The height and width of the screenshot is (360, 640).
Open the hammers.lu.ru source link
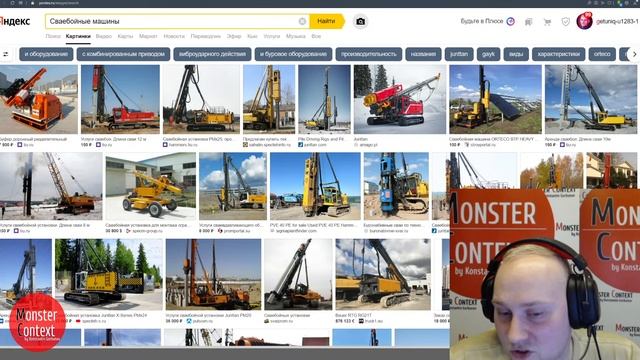[x=182, y=145]
